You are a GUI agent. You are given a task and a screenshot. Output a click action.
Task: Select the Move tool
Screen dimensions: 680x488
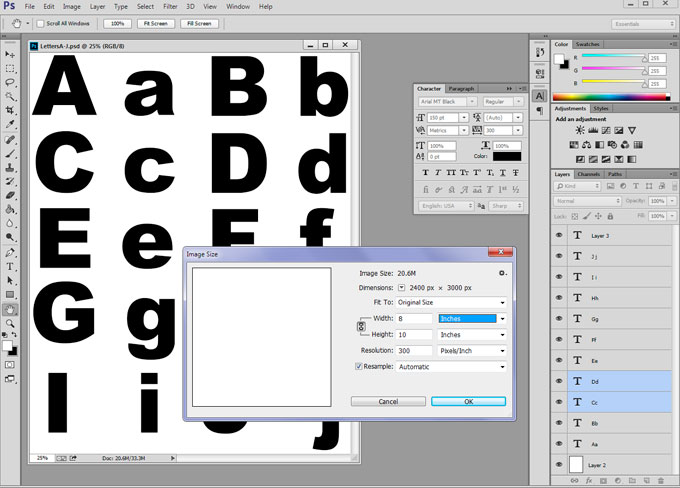[10, 54]
